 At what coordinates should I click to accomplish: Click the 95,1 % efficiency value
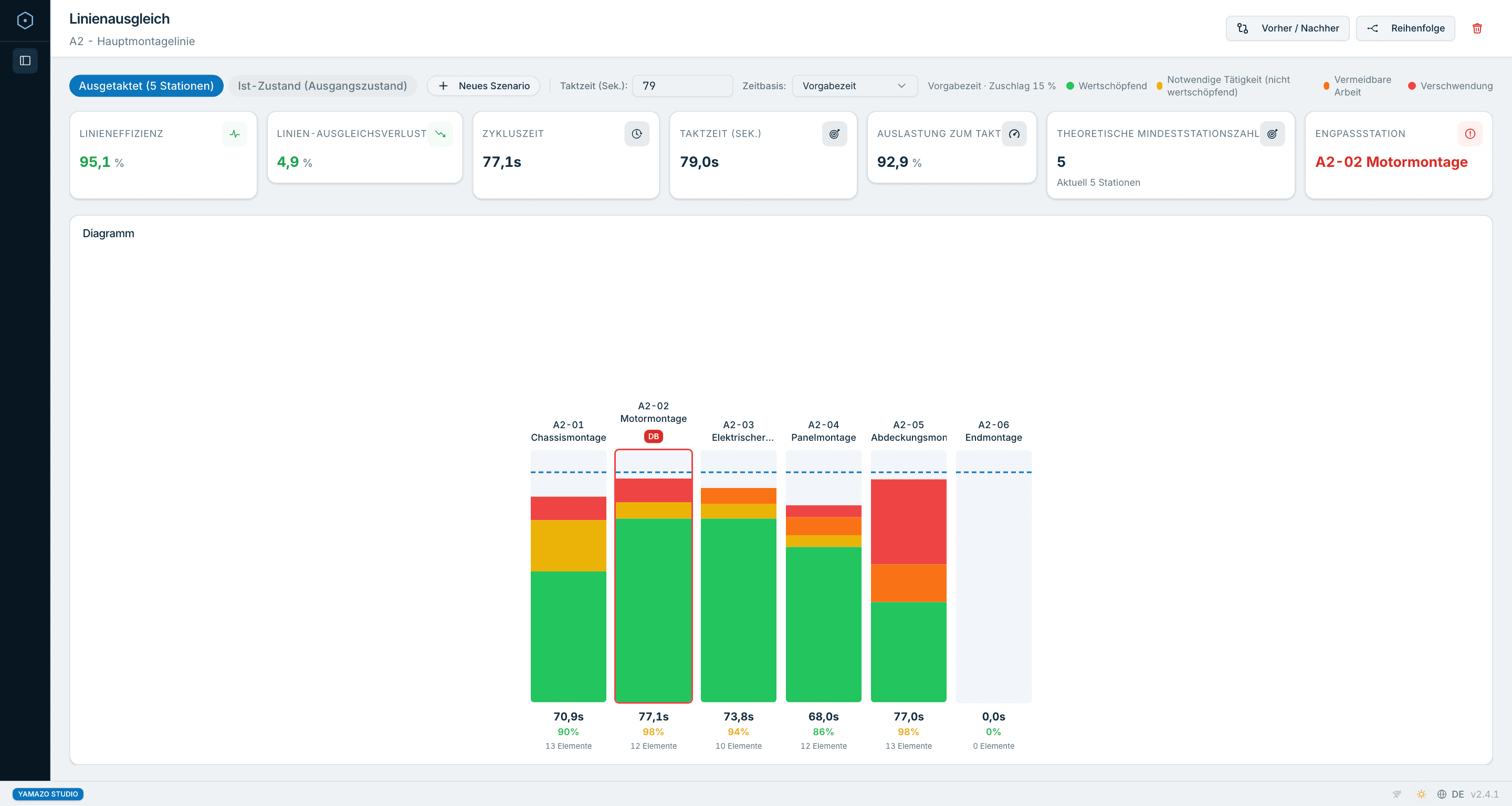pos(101,162)
